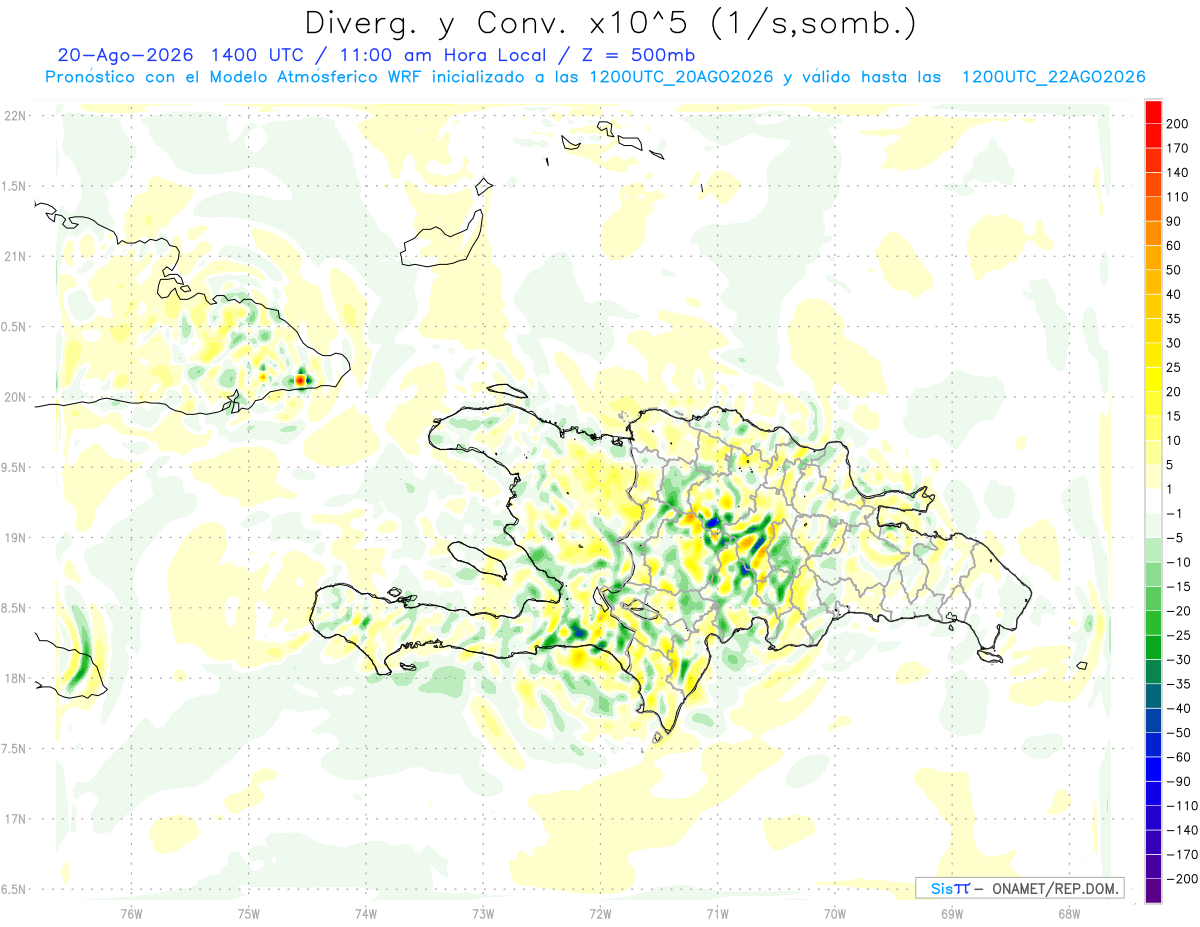Click the '70W' longitude label
This screenshot has height=927, width=1200.
click(835, 913)
